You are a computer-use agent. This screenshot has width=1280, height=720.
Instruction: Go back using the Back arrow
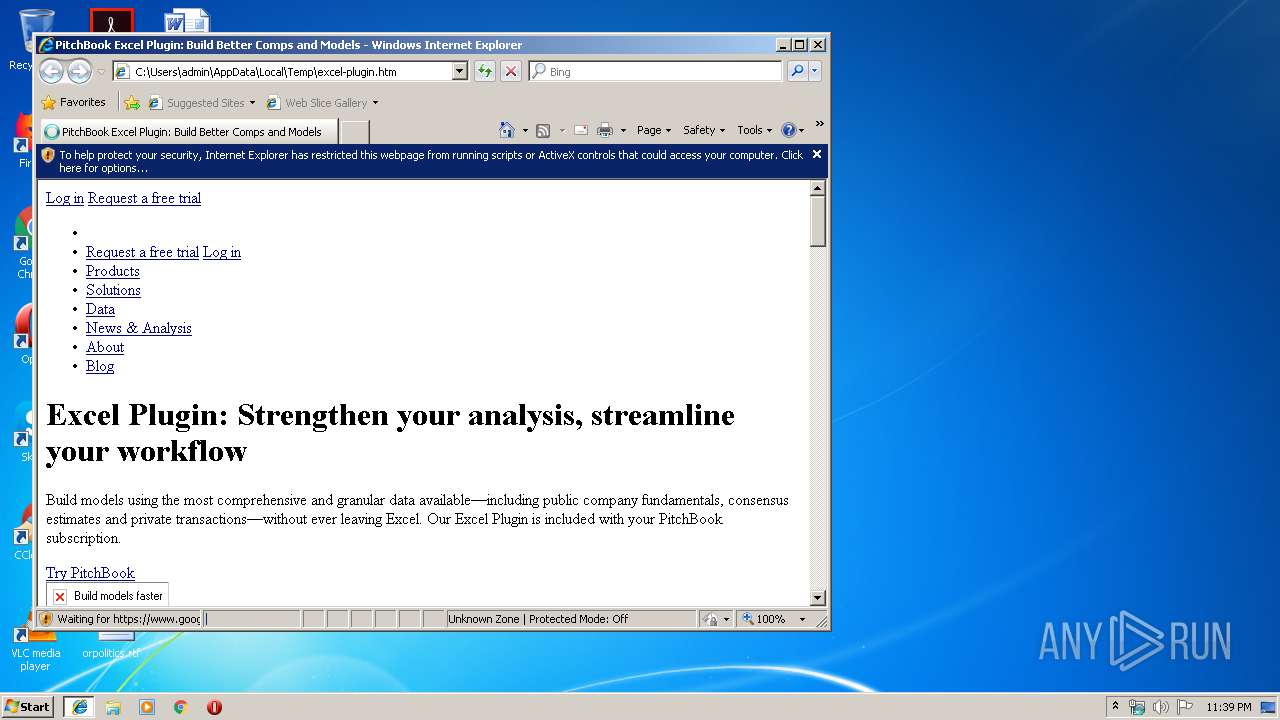[x=51, y=71]
